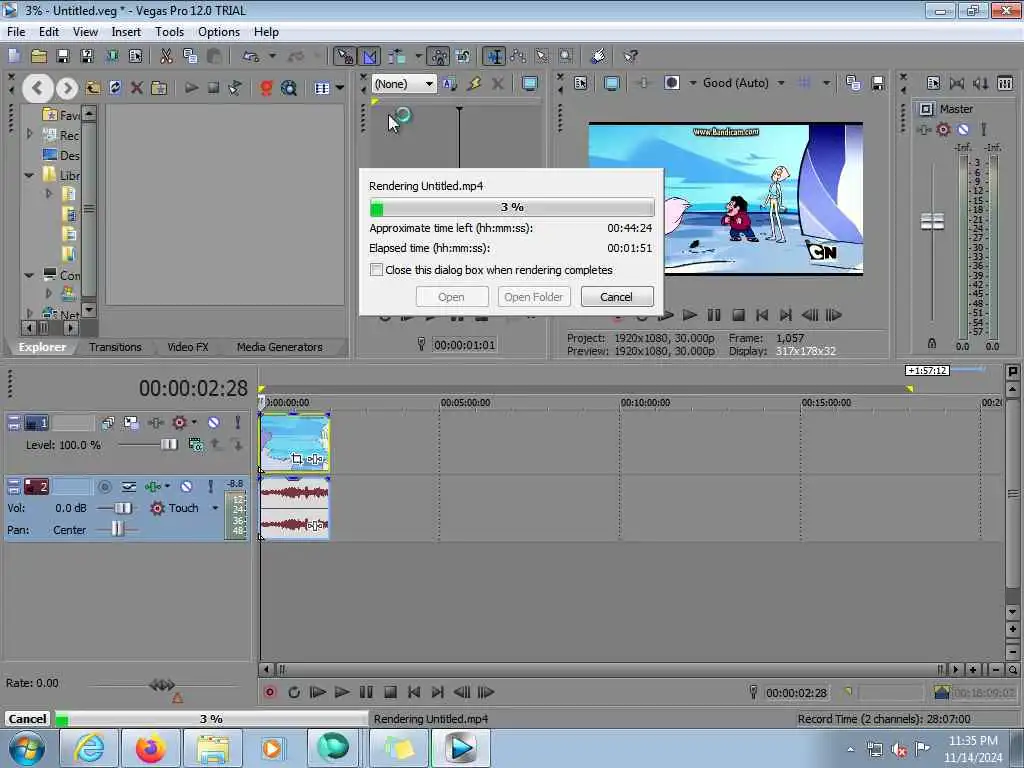This screenshot has width=1024, height=768.
Task: Open Touch automation mode dropdown arrow
Action: (215, 507)
